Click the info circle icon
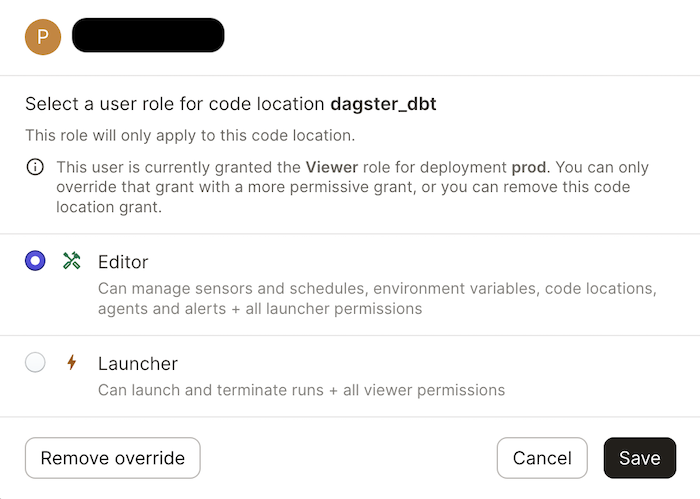700x499 pixels. click(x=35, y=167)
